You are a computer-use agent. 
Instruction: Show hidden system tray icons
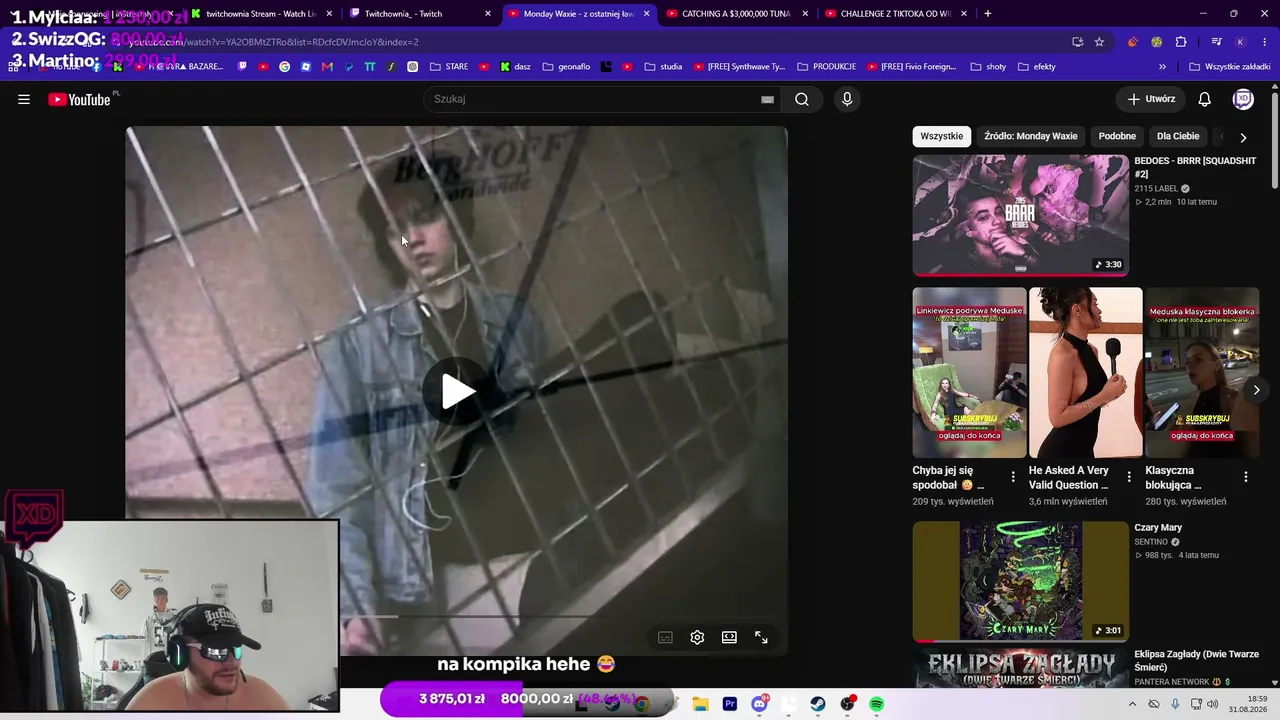pyautogui.click(x=1133, y=704)
